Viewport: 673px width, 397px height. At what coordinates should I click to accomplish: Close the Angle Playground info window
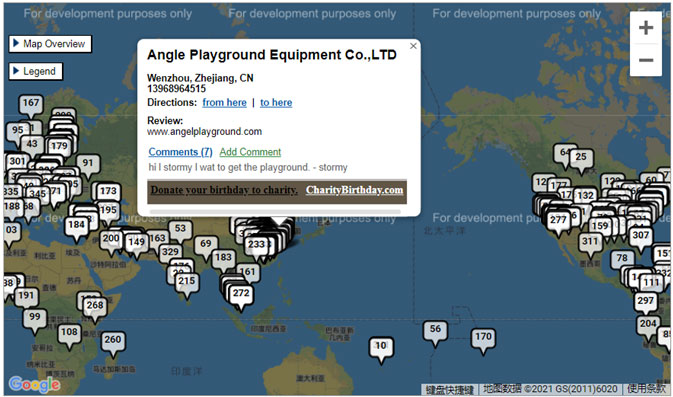point(413,46)
